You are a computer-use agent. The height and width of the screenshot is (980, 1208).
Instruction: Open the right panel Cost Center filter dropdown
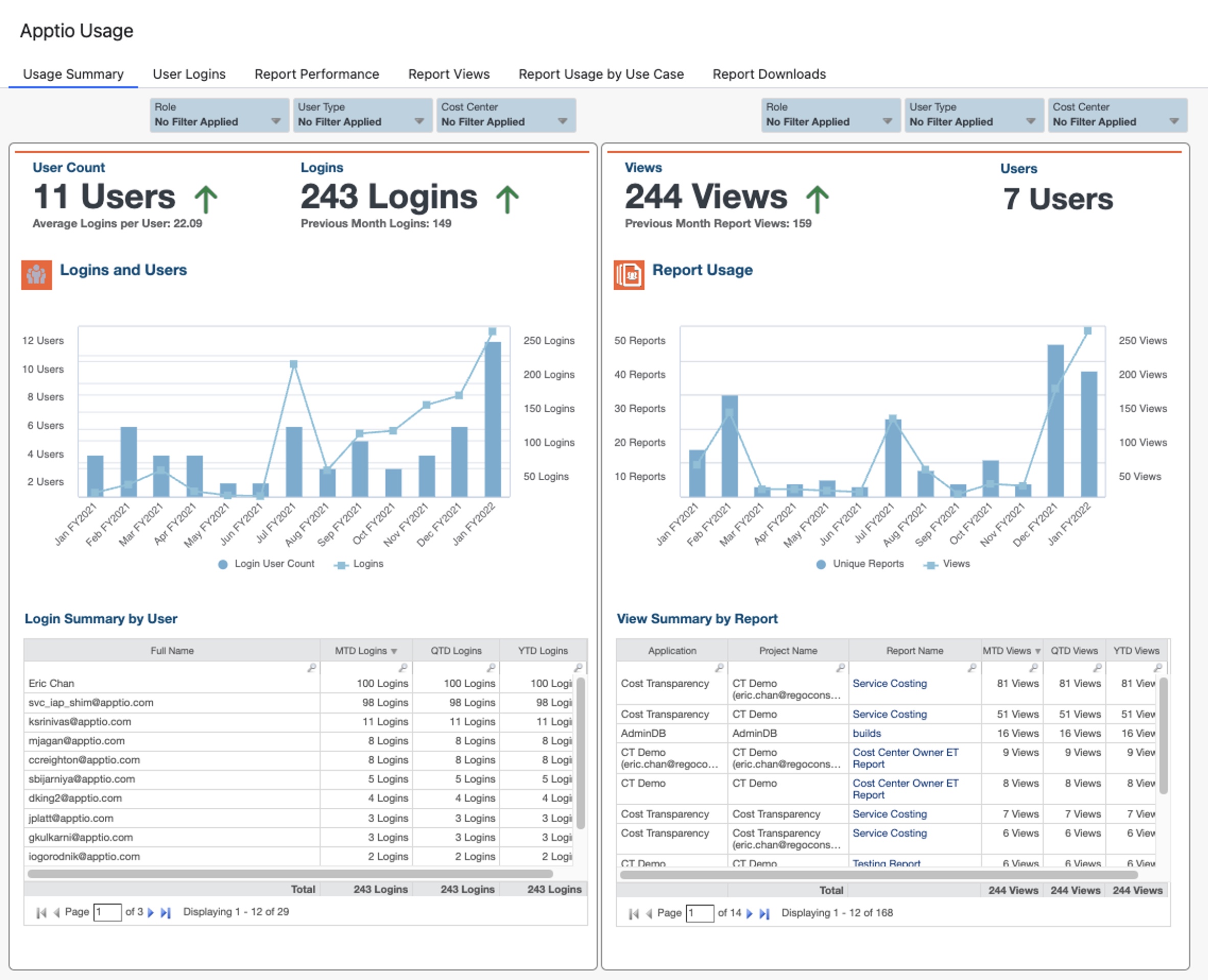coord(1117,115)
